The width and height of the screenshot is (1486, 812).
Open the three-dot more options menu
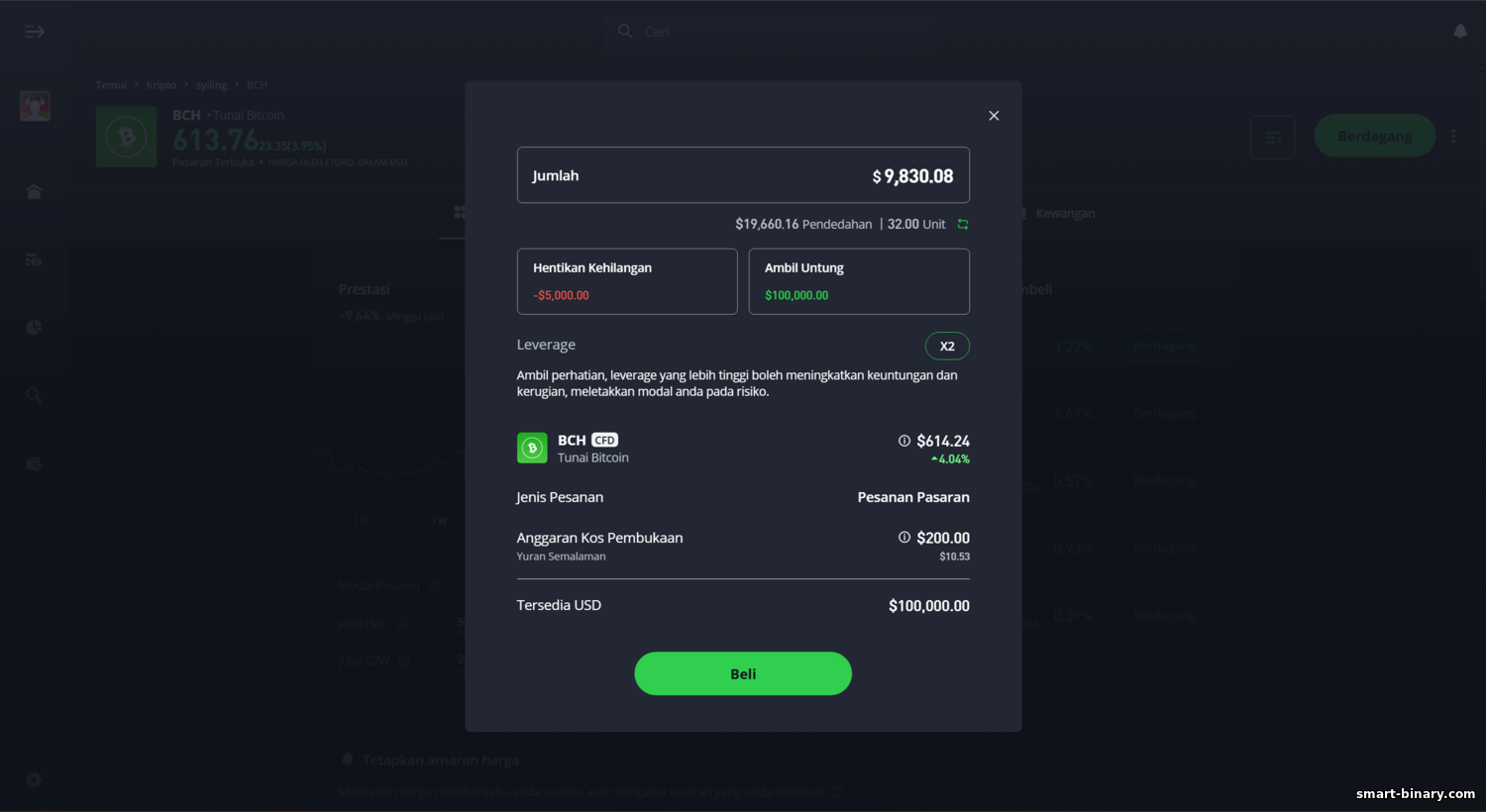click(x=1453, y=136)
